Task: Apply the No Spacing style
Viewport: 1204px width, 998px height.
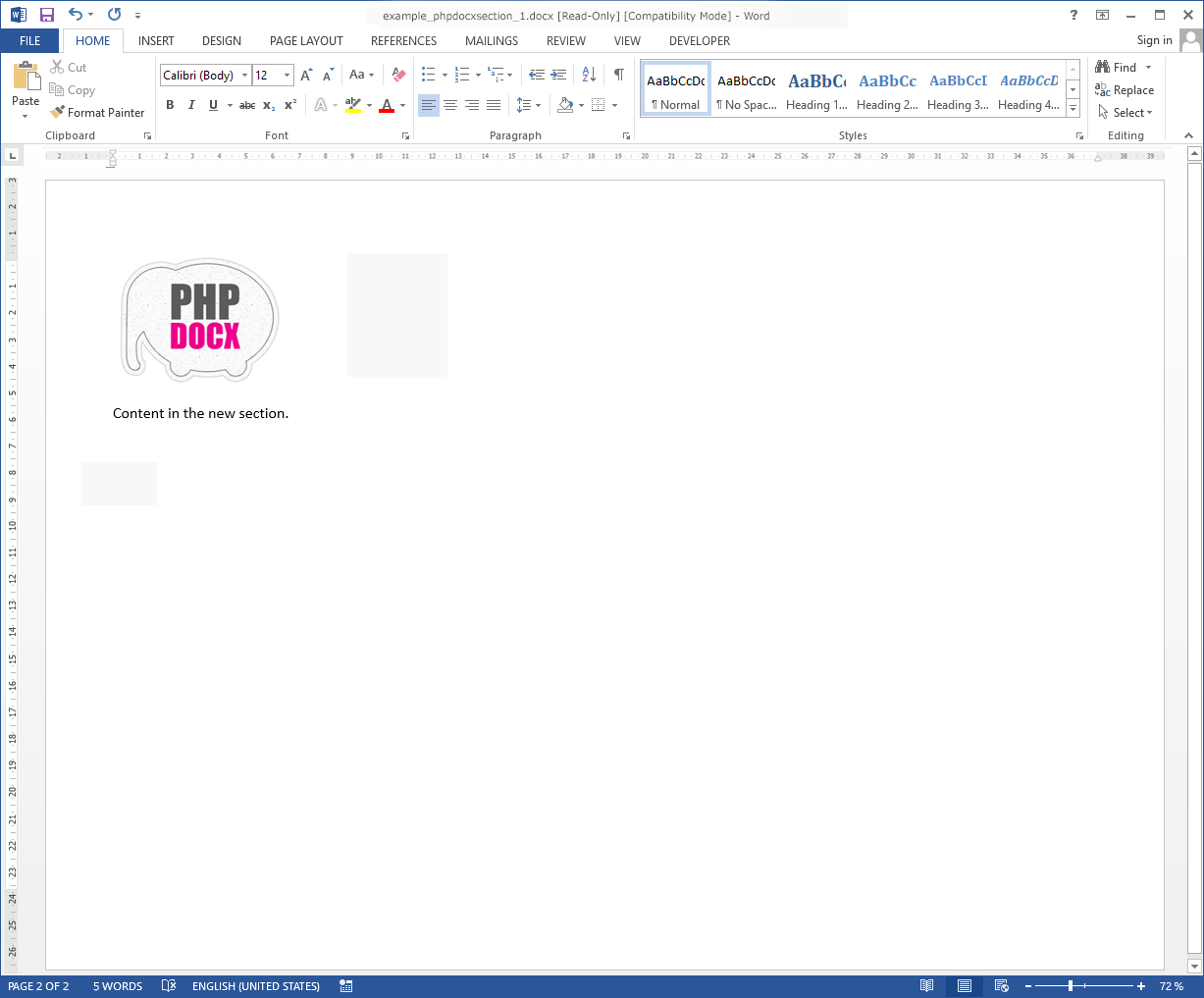Action: 746,88
